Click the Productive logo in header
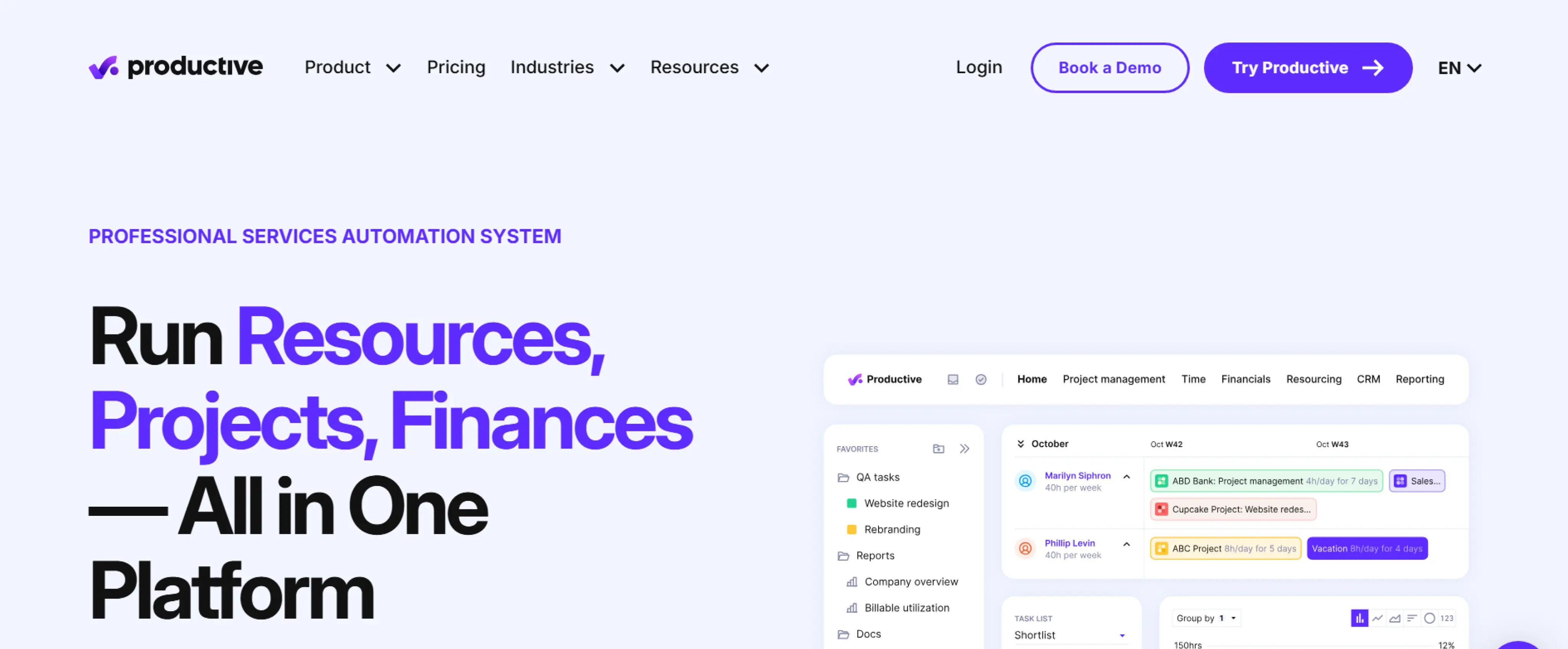This screenshot has height=649, width=1568. point(175,67)
